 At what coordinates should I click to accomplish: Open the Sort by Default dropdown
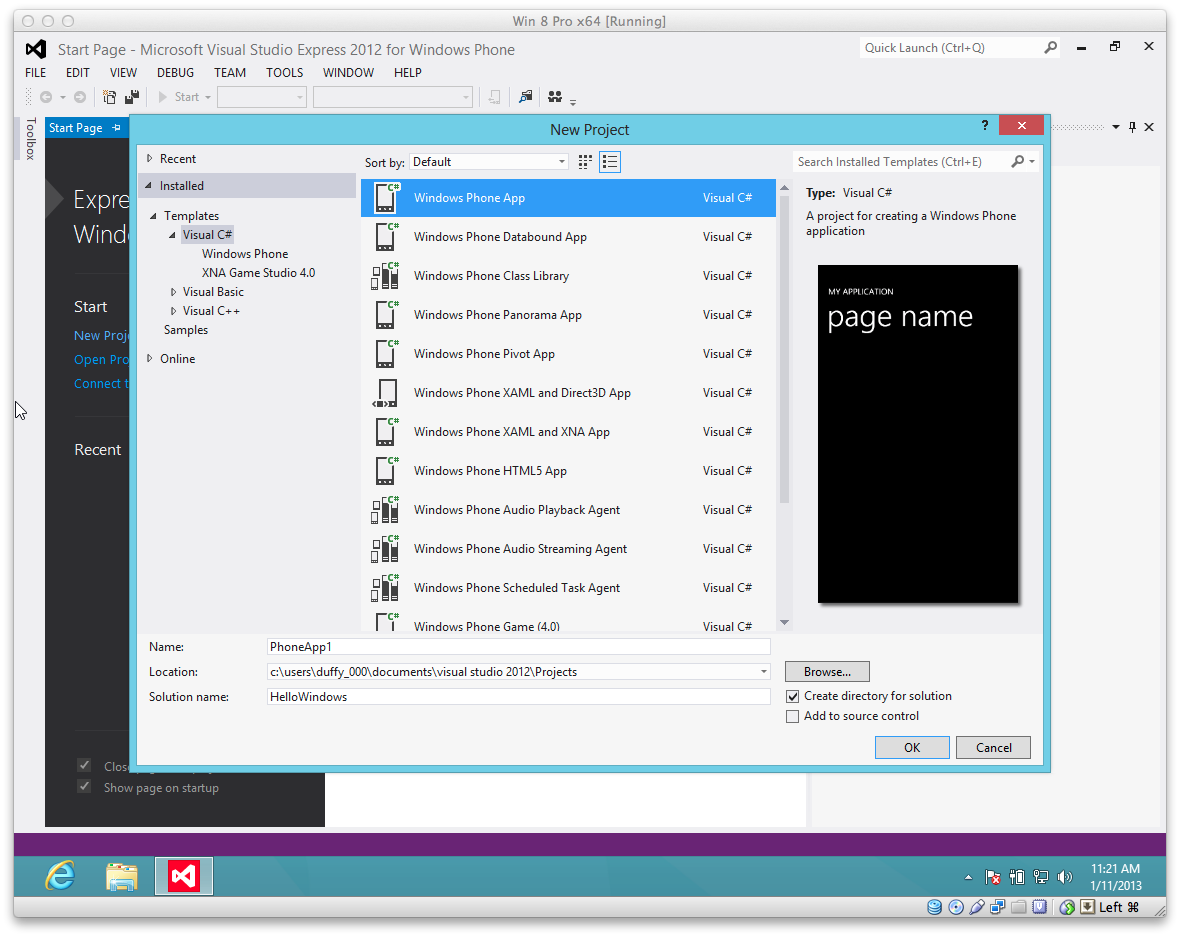tap(489, 162)
